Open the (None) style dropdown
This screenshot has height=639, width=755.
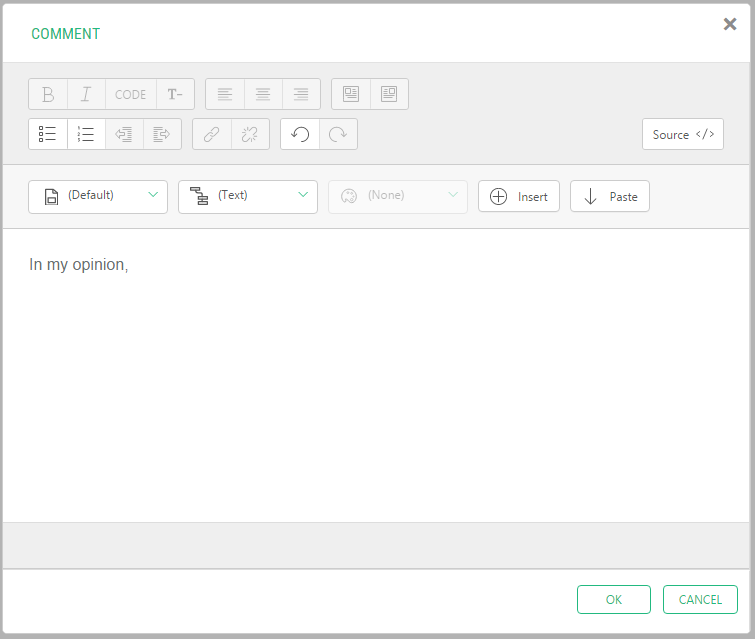coord(398,196)
